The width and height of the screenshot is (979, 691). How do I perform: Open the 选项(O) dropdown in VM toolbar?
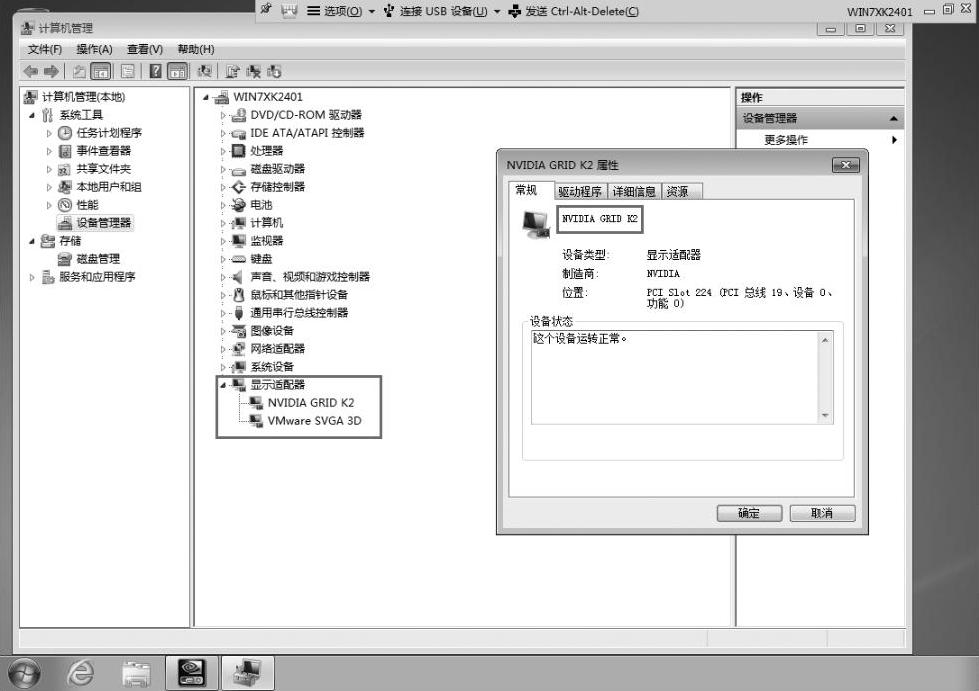coord(341,11)
